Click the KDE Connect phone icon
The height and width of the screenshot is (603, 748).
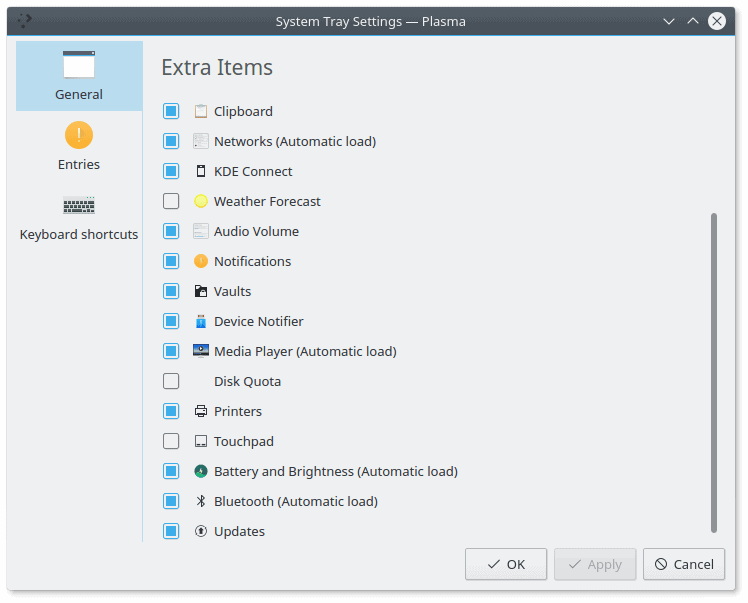201,171
